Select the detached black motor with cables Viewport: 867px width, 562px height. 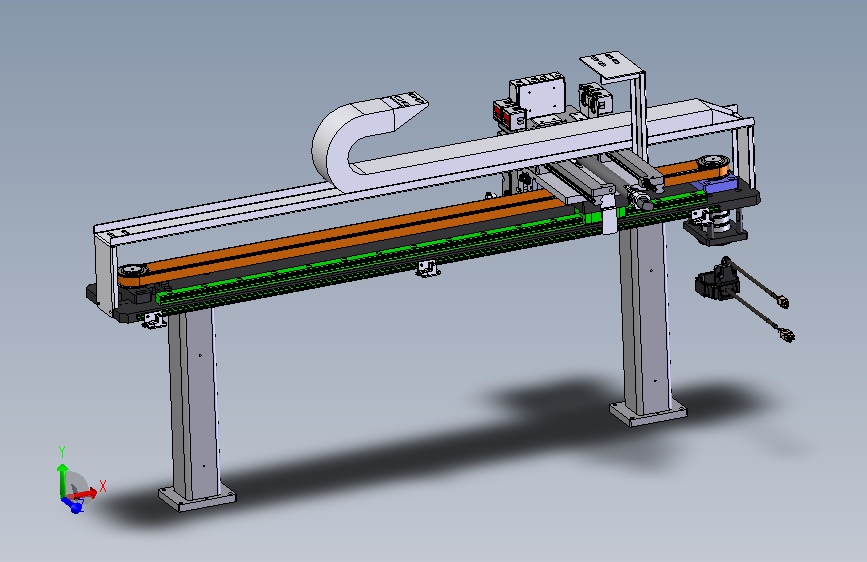[717, 282]
